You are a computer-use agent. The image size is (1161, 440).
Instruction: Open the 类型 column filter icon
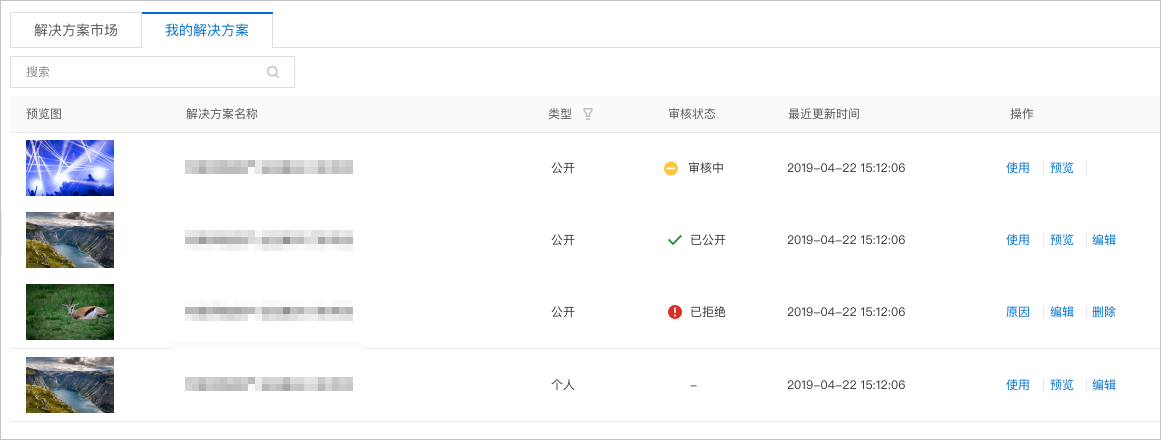click(588, 114)
